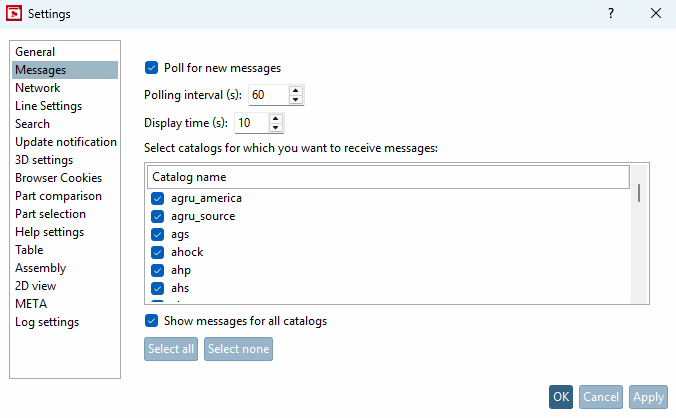The width and height of the screenshot is (676, 418).
Task: Open the Network settings page
Action: 38,88
